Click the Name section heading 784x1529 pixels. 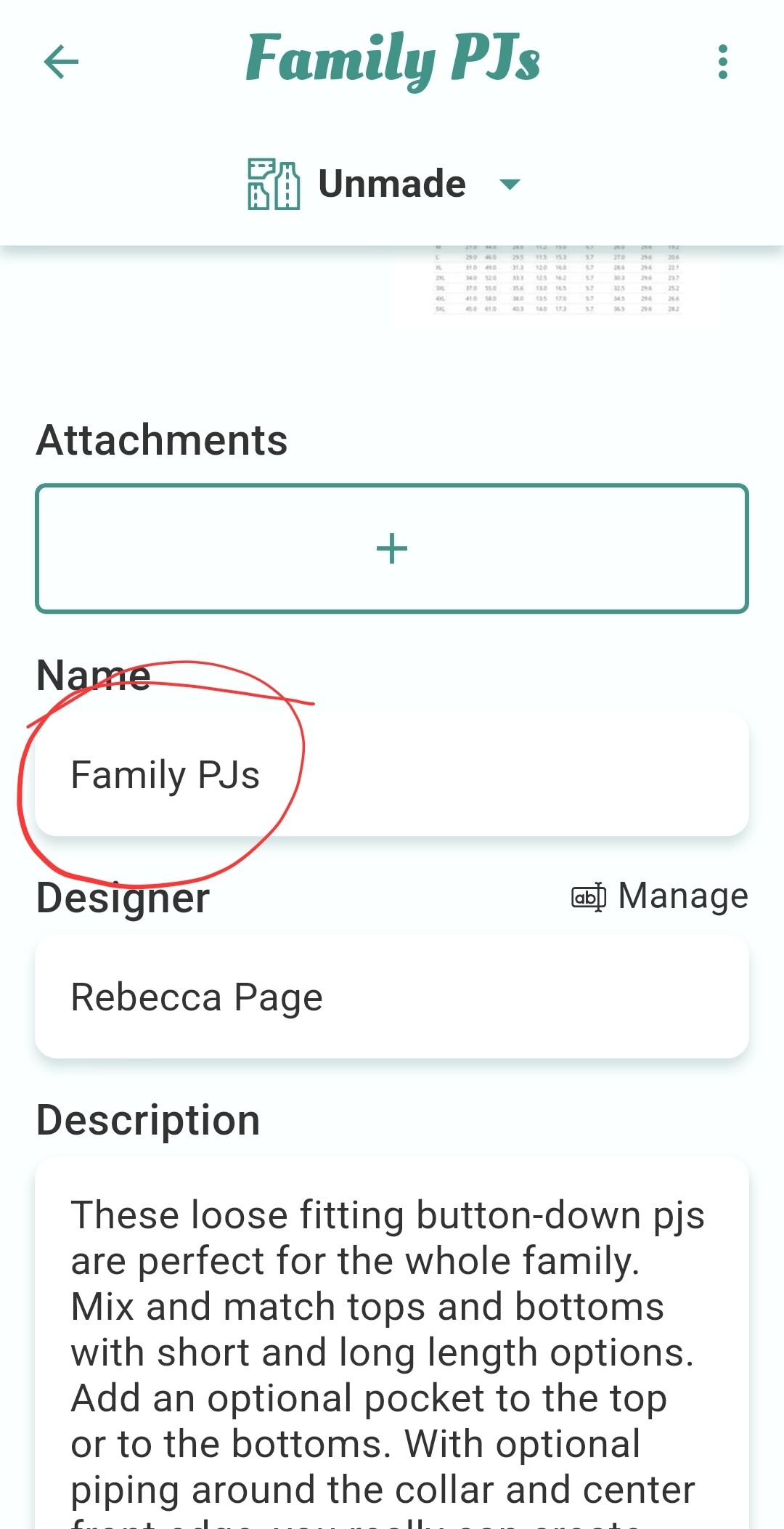coord(93,676)
